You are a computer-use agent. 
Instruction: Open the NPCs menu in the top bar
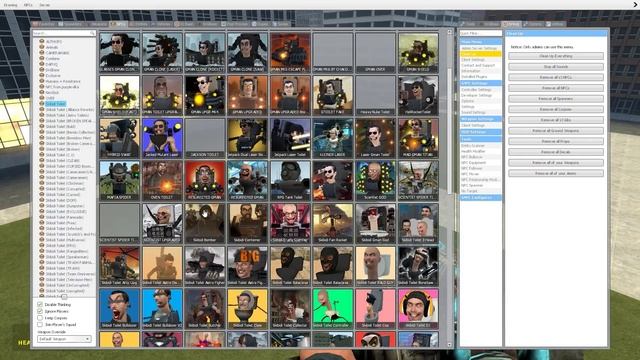click(x=28, y=5)
